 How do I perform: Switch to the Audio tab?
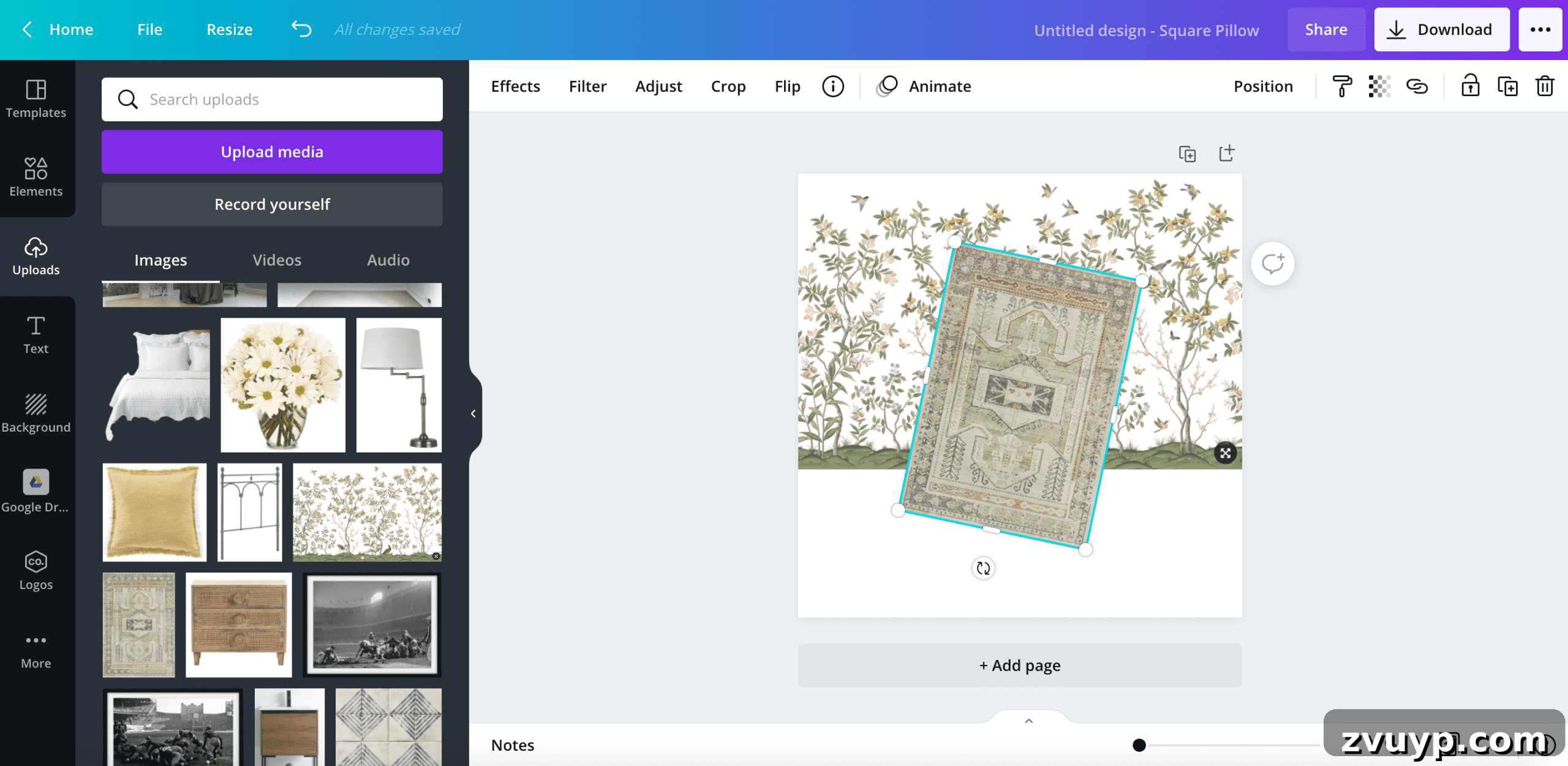(x=388, y=260)
